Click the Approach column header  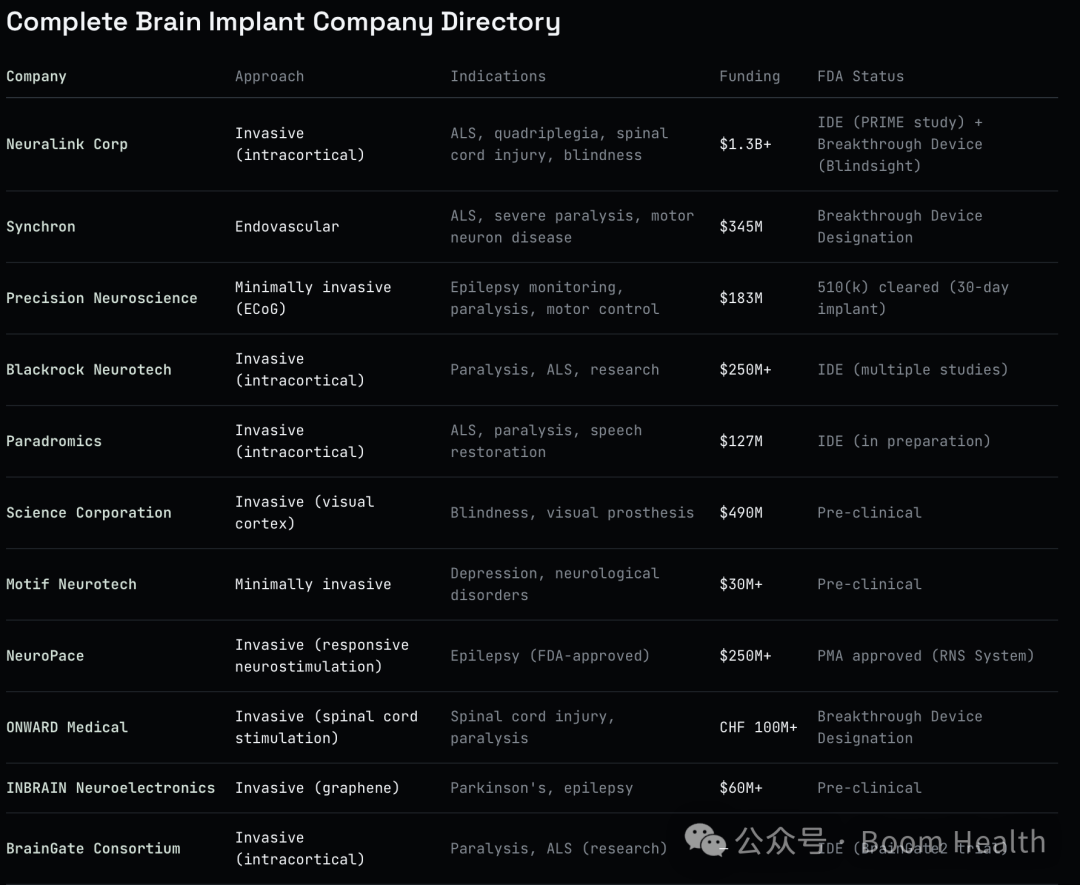coord(269,76)
